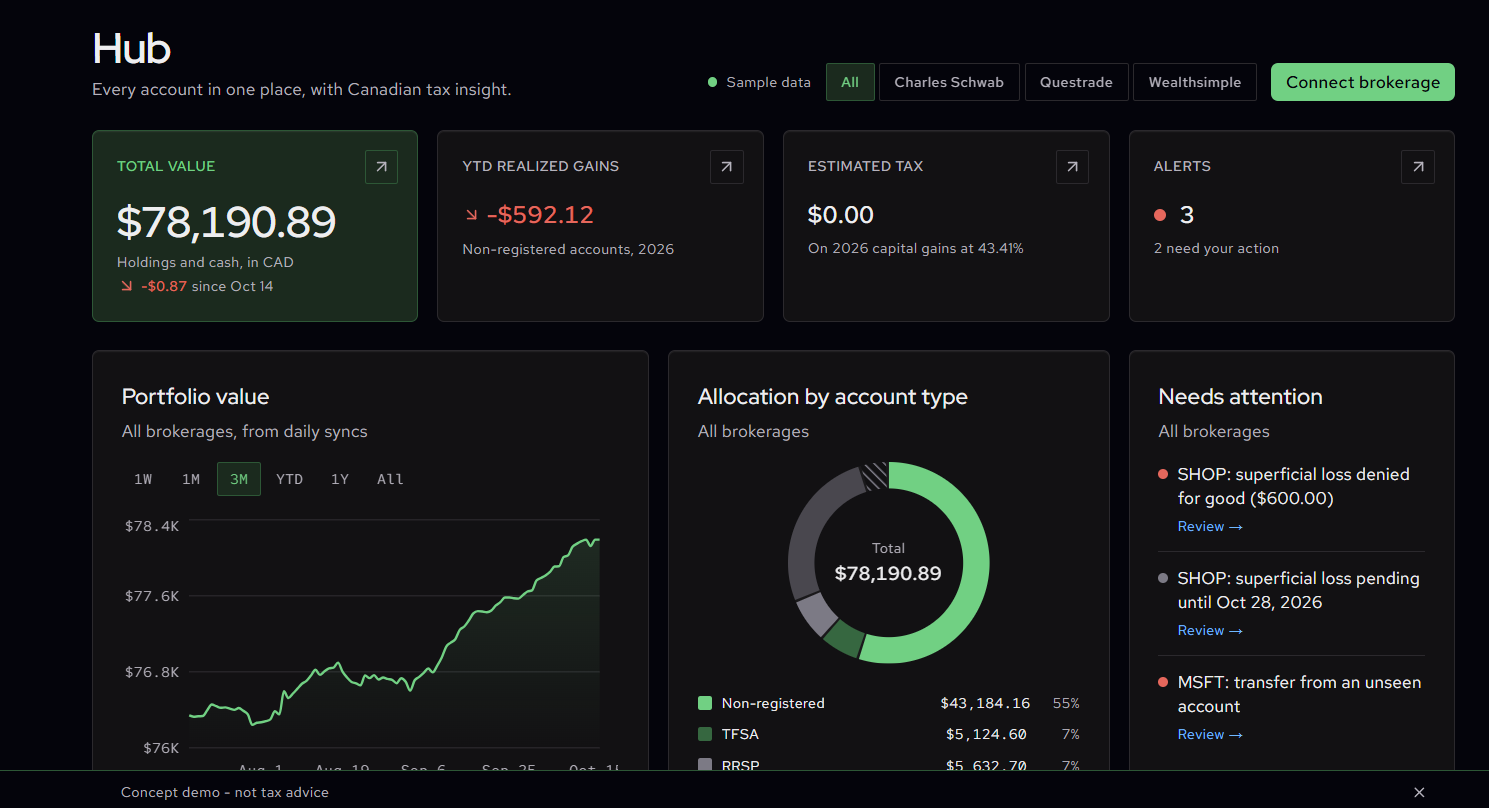Click the TFSA legend color swatch

[705, 734]
